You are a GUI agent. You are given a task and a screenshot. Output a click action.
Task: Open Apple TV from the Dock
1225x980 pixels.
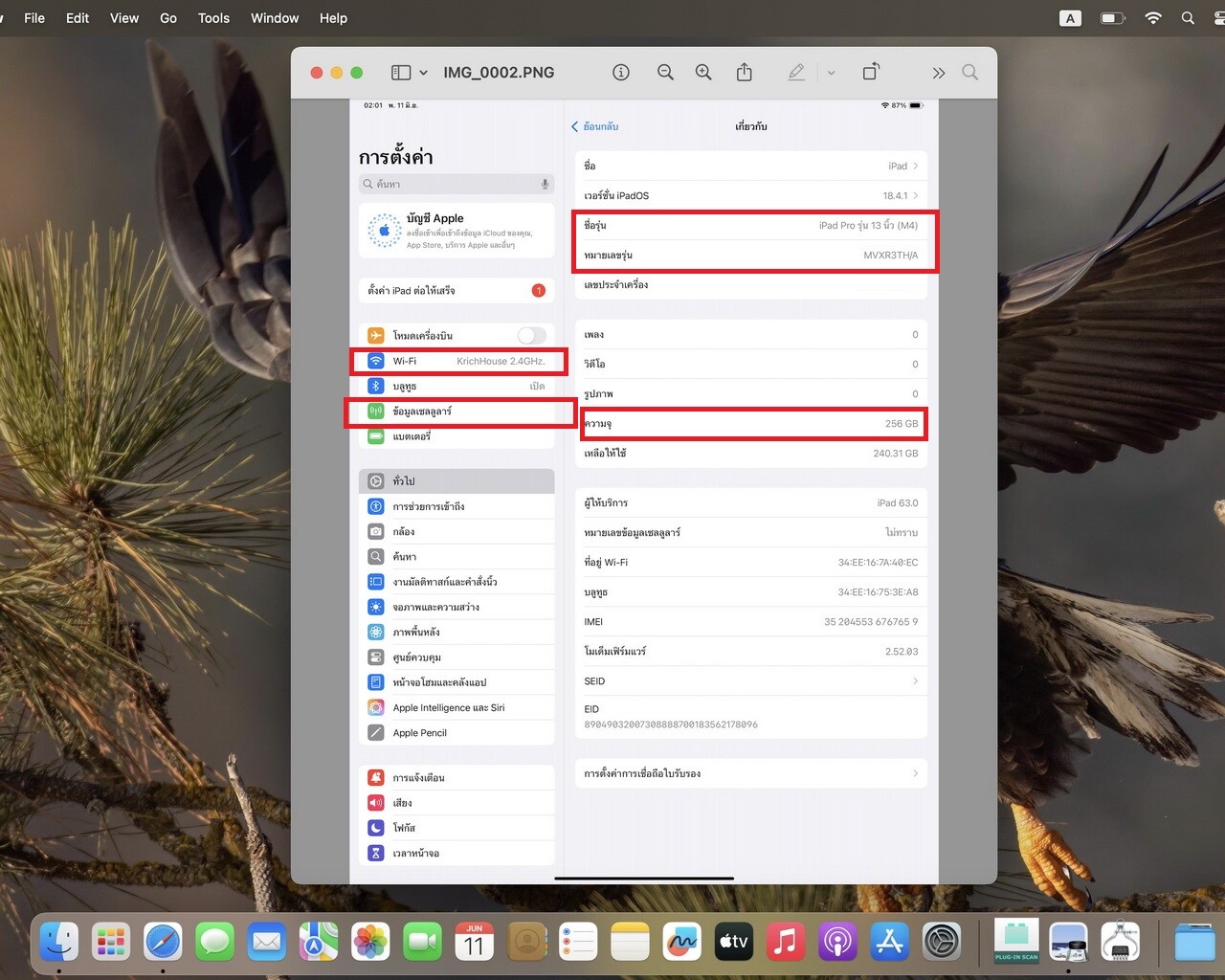734,942
